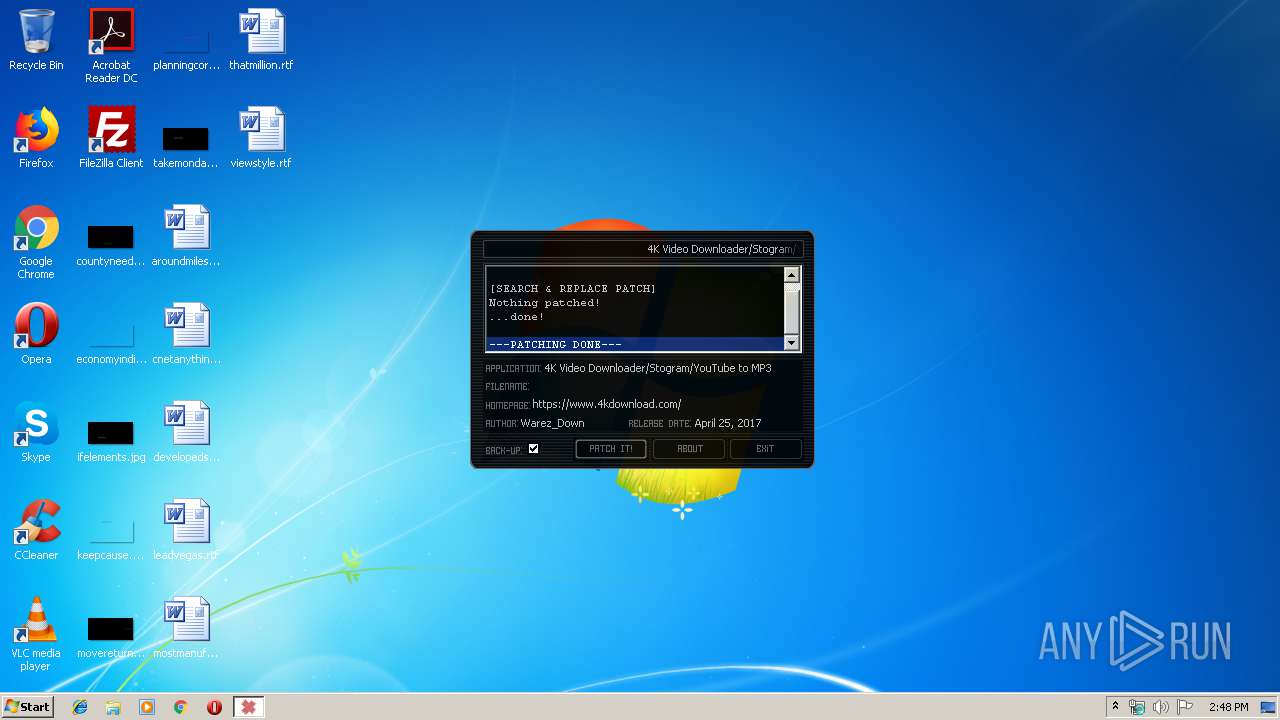The image size is (1280, 720).
Task: Select ifelements.jpg image file
Action: pyautogui.click(x=111, y=441)
